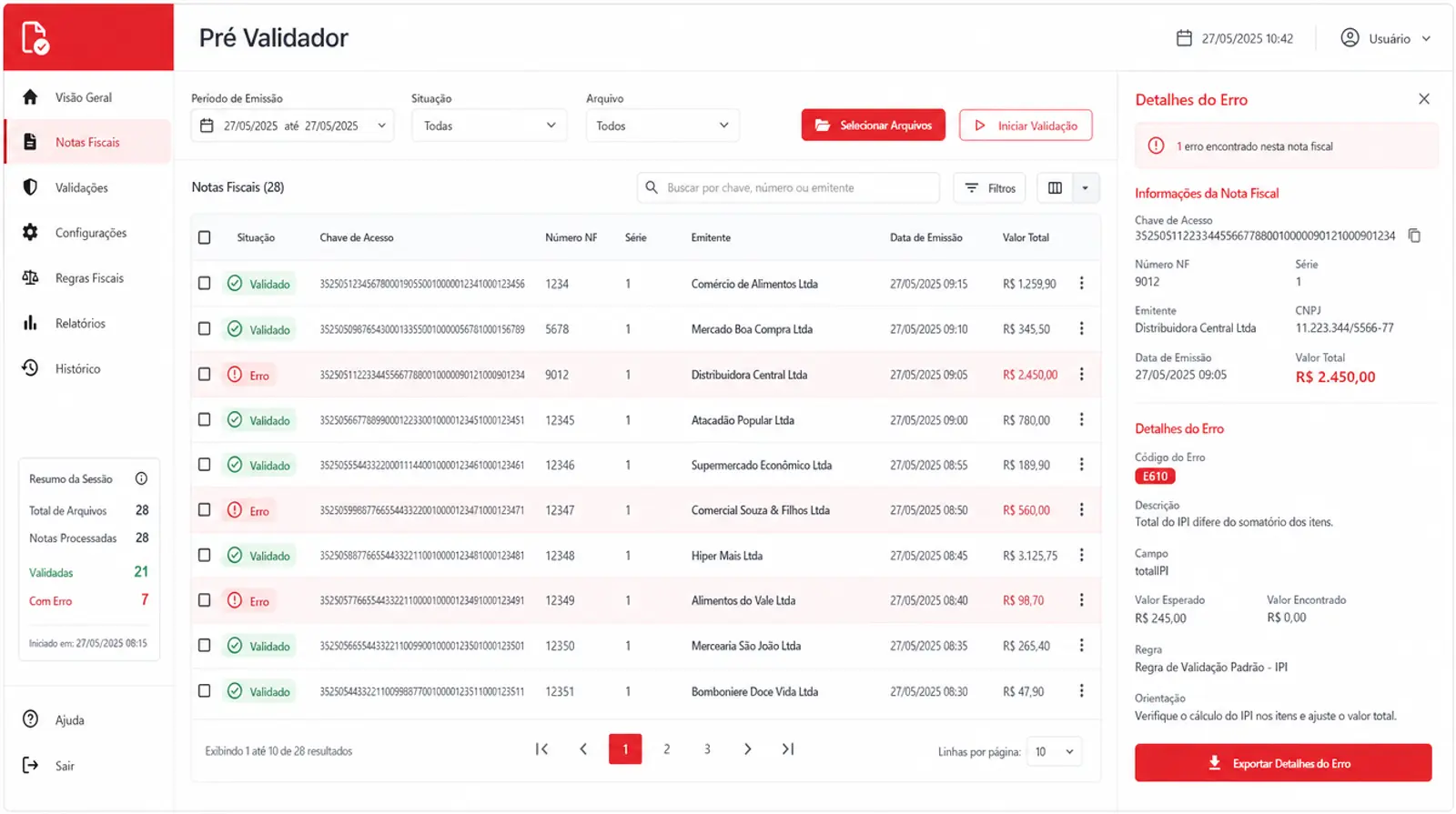Open row actions for Distribuidora Central Ltda
This screenshot has width=1456, height=814.
(x=1081, y=375)
